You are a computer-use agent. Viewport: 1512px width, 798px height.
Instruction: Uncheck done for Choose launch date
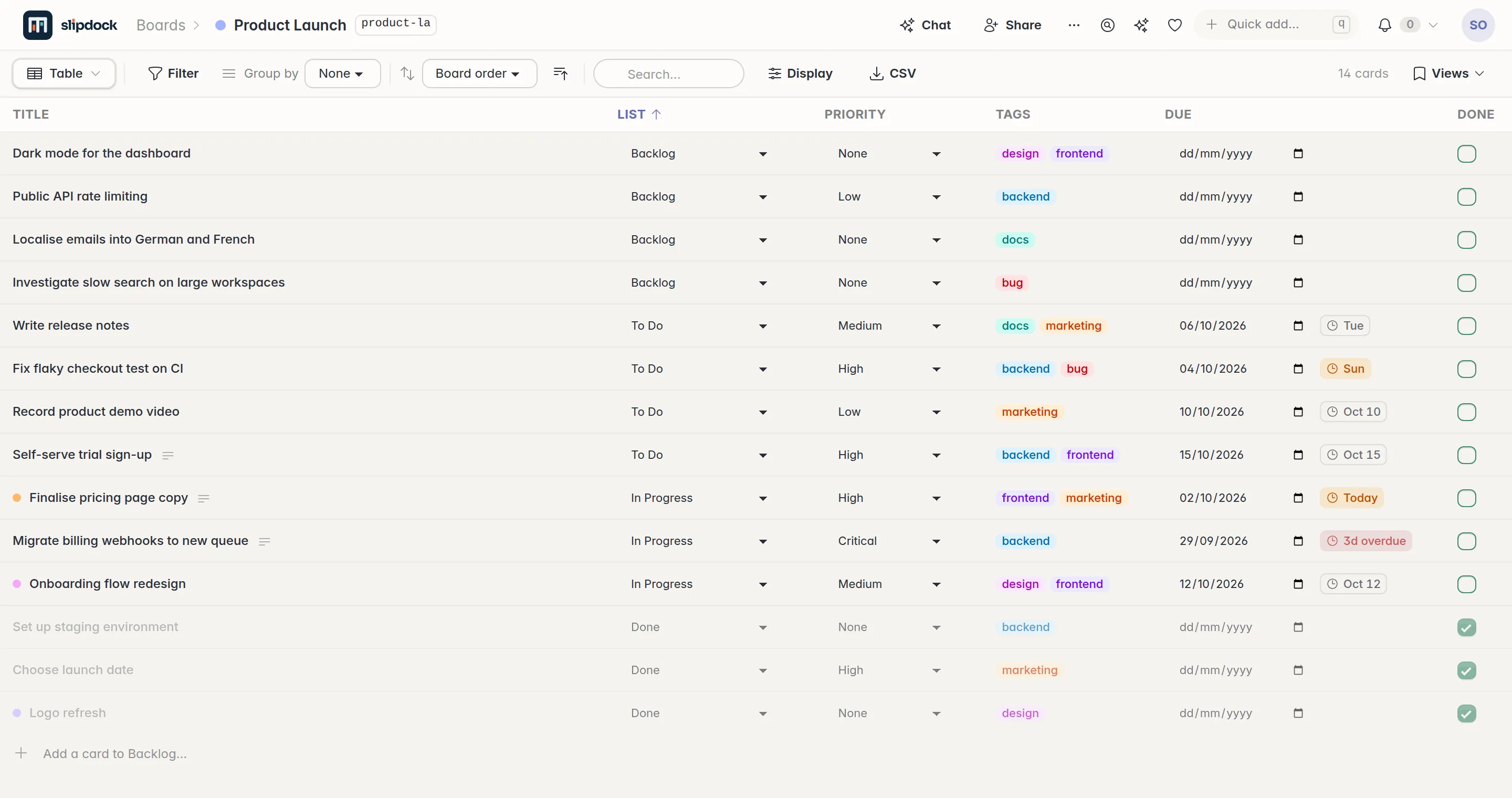coord(1466,670)
